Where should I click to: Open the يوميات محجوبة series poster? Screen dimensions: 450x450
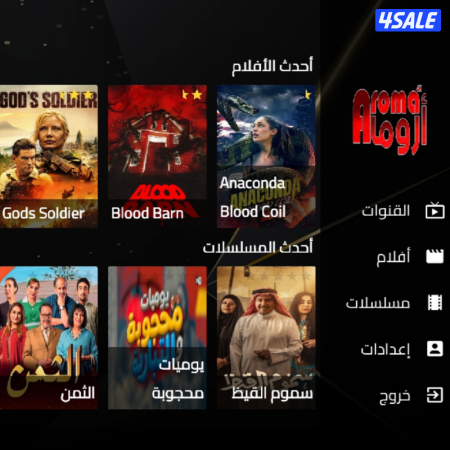point(157,338)
